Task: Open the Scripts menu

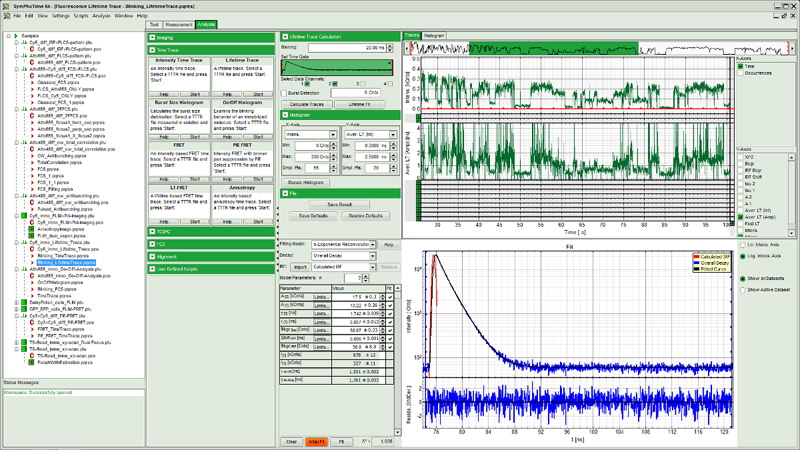Action: pyautogui.click(x=81, y=16)
